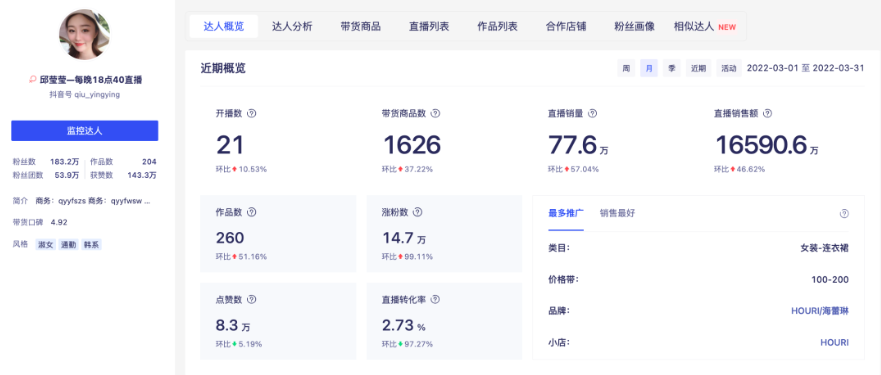Click the 通勤 style tag
This screenshot has width=881, height=375.
pos(69,245)
